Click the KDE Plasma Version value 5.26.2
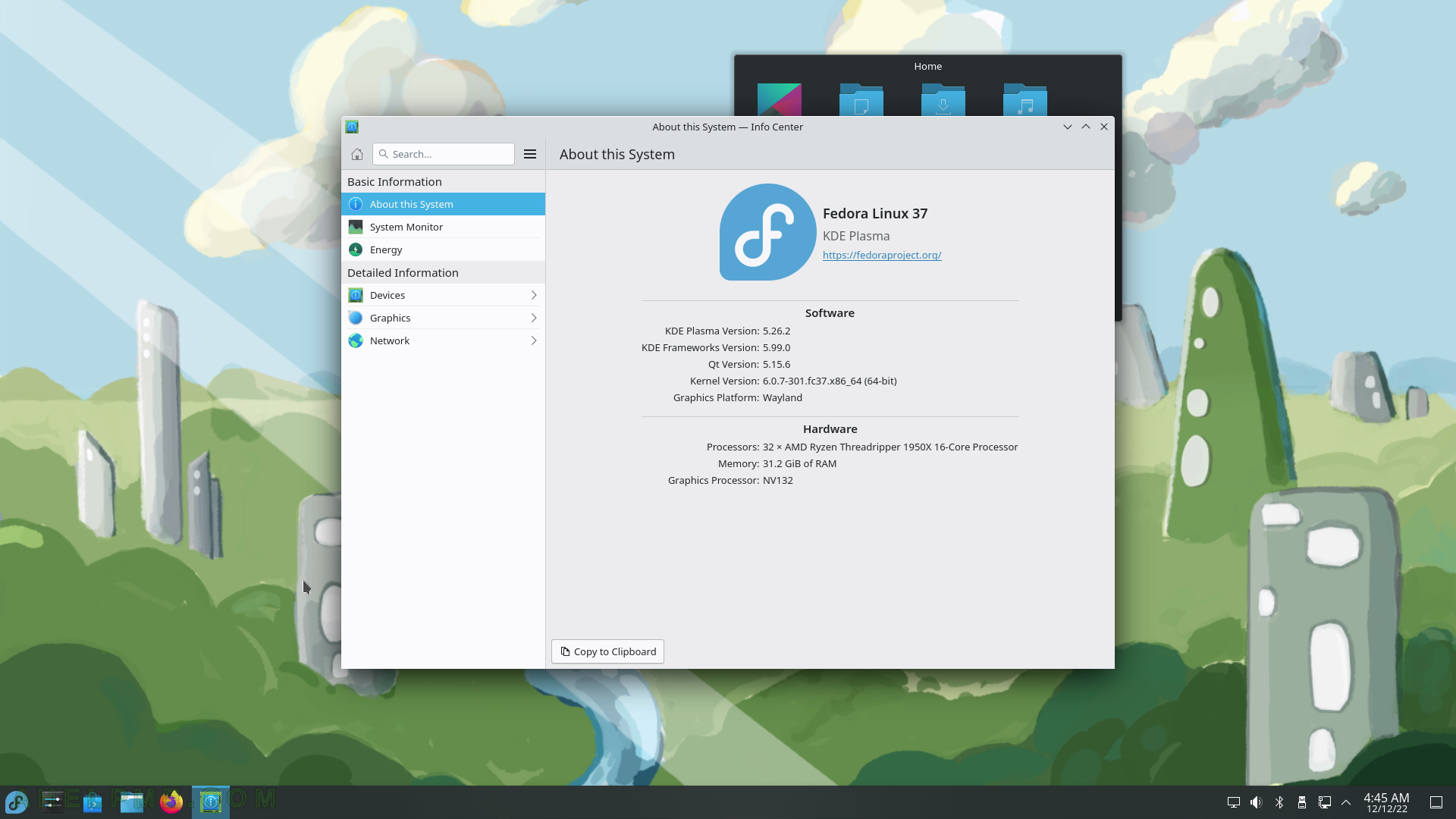The width and height of the screenshot is (1456, 819). tap(777, 331)
